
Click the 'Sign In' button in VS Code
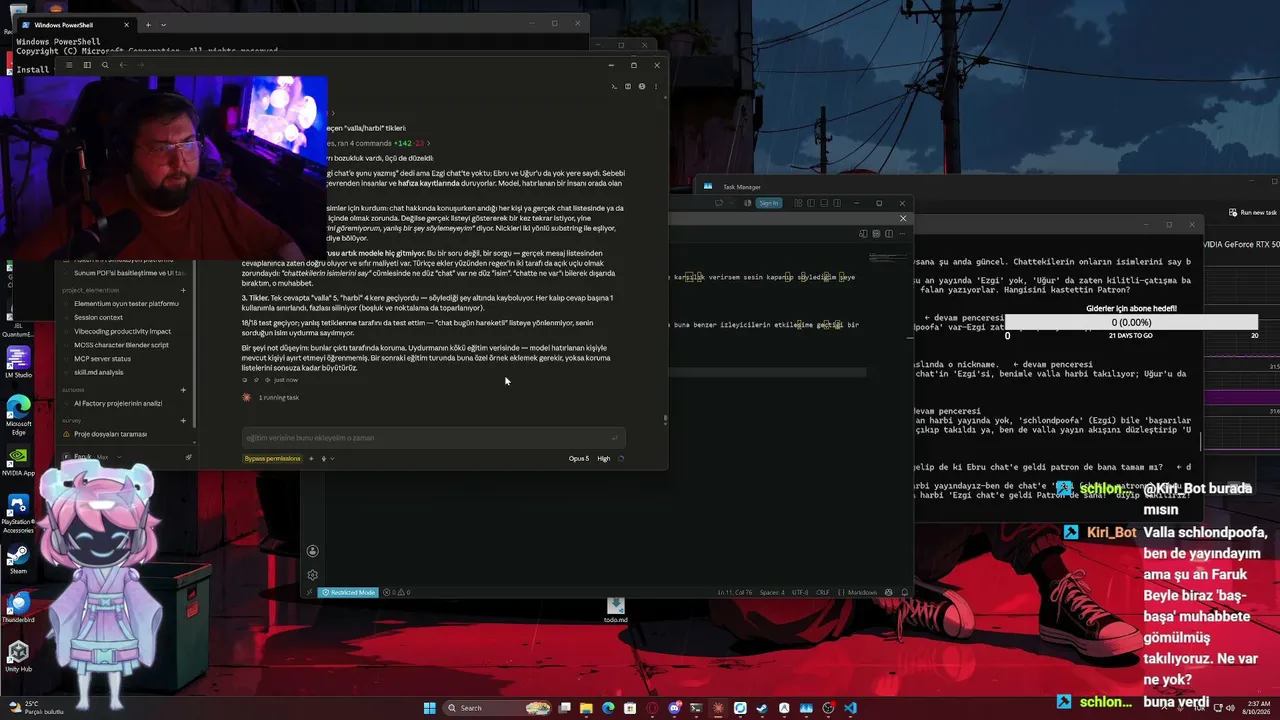click(x=768, y=203)
